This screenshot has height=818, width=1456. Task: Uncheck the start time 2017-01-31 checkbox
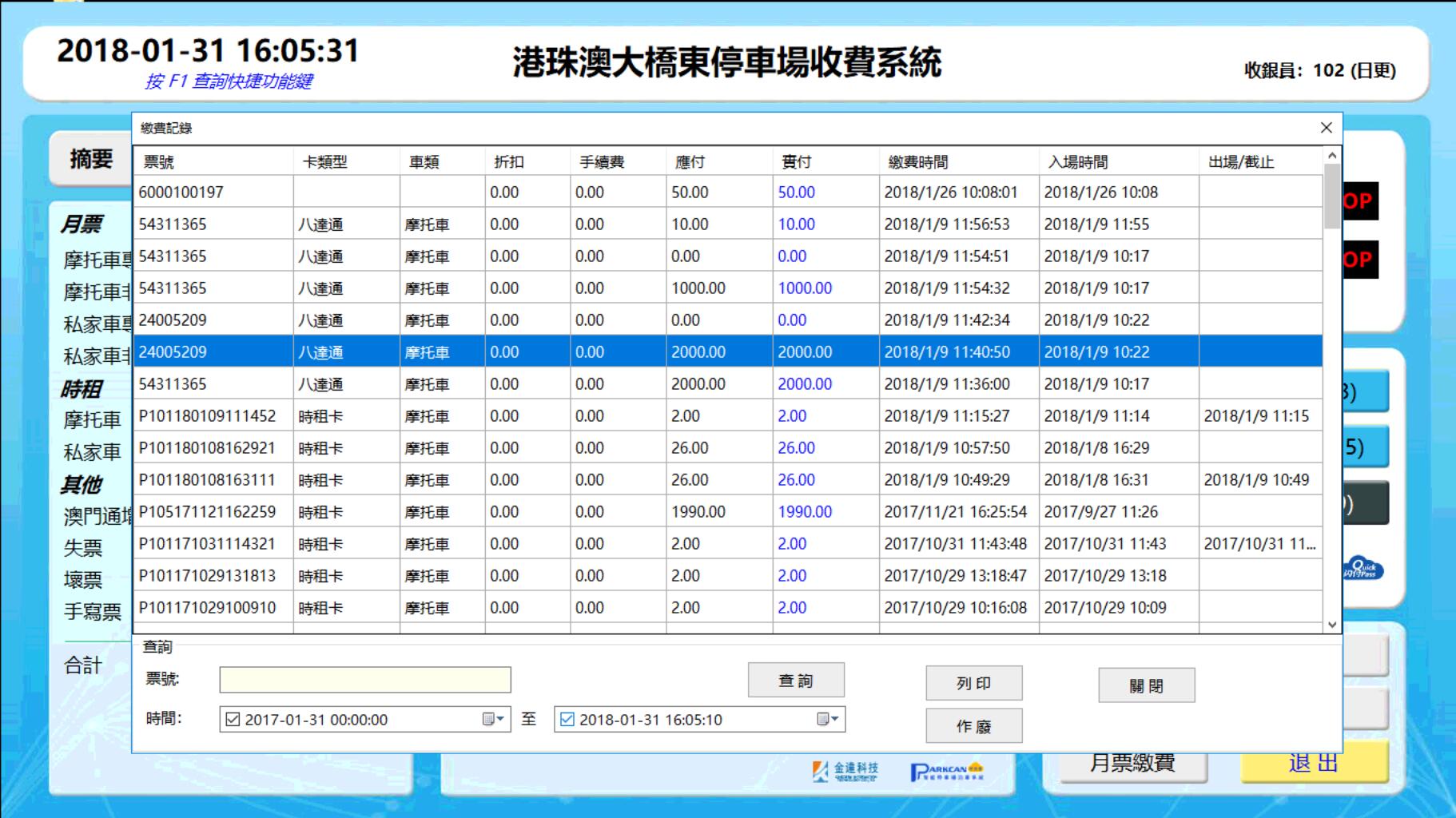[x=233, y=720]
